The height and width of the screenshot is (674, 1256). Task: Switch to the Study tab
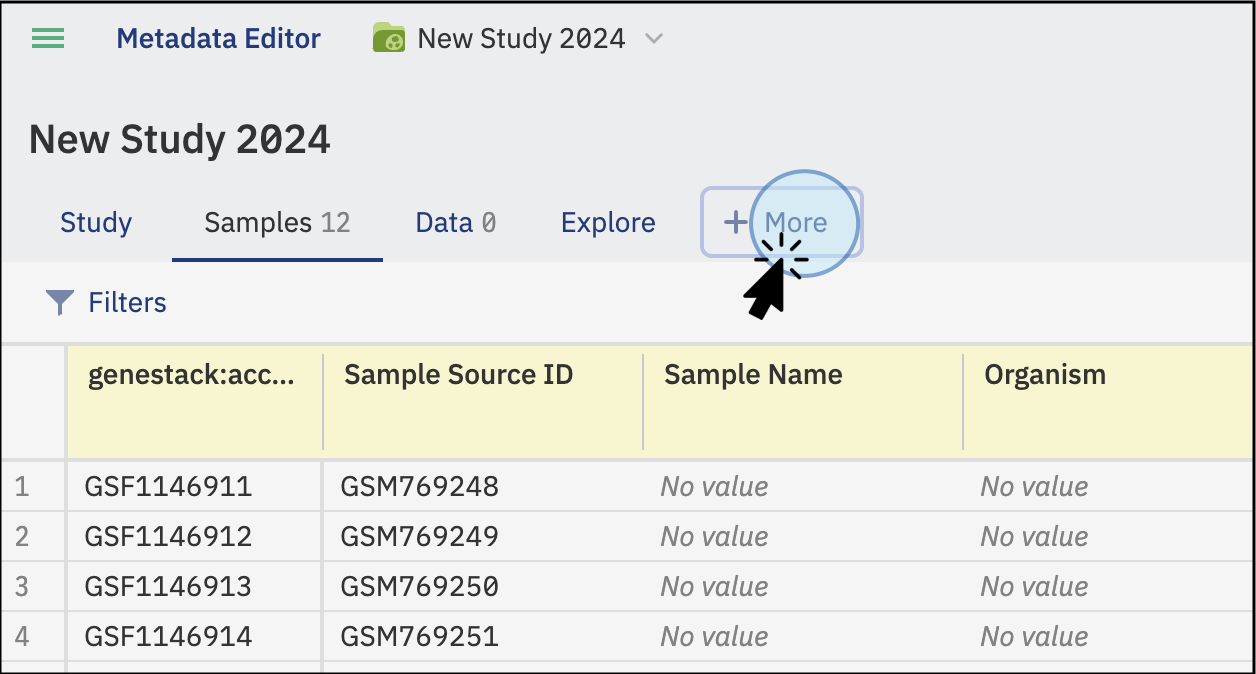96,222
